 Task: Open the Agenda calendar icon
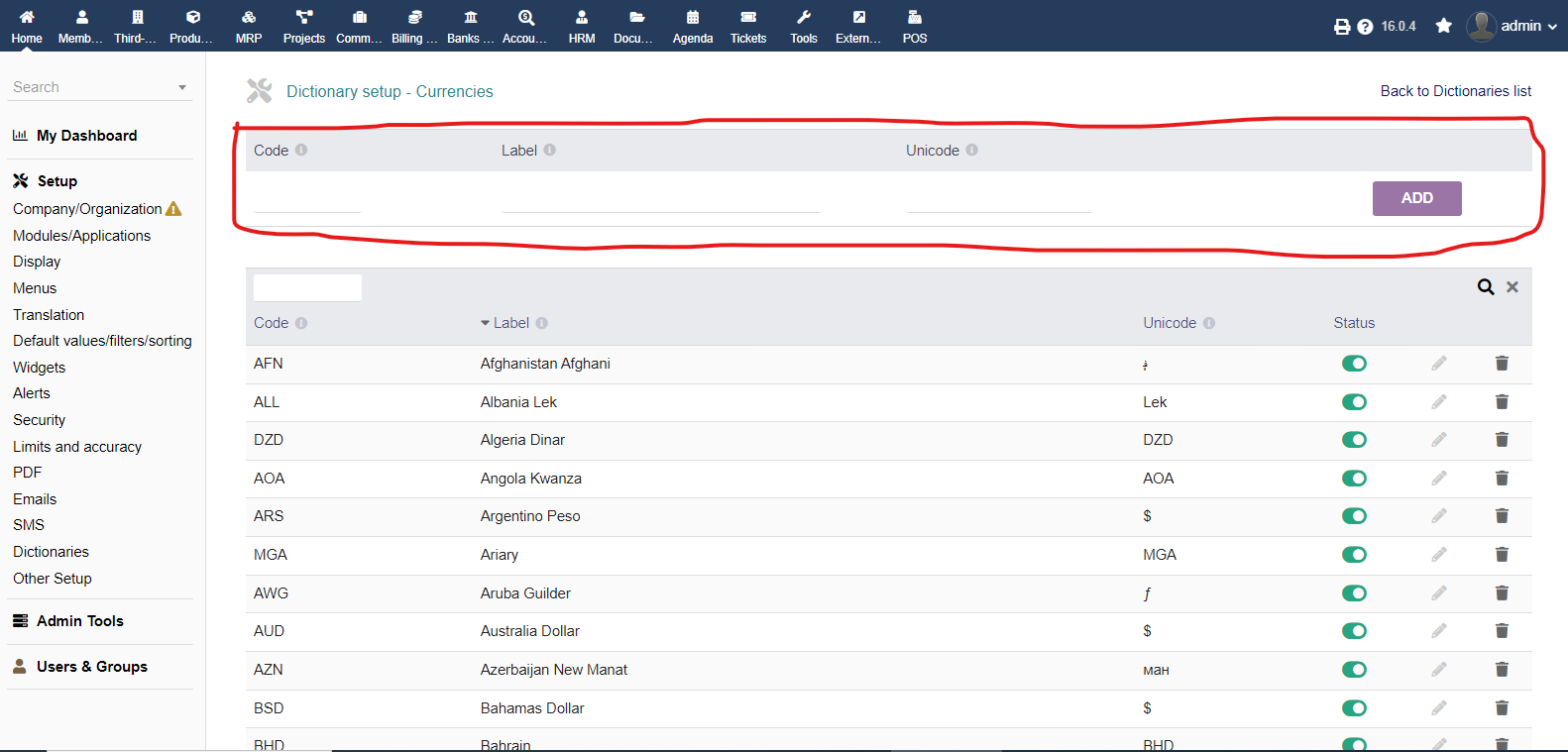coord(693,17)
